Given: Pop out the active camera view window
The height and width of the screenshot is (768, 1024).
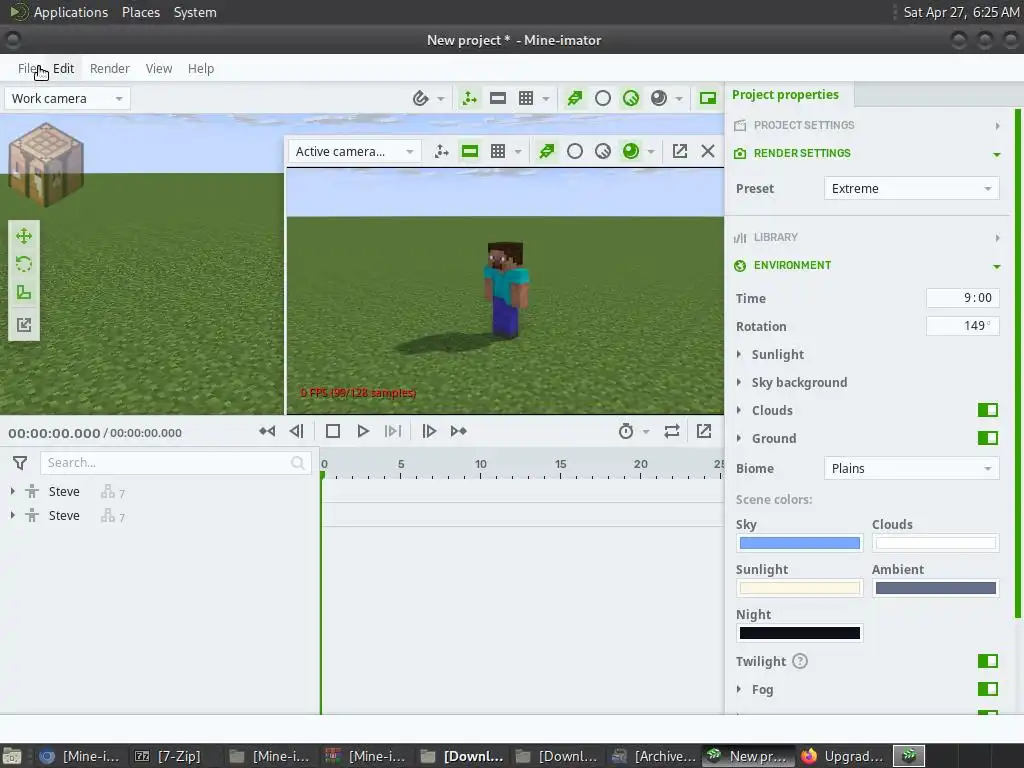Looking at the screenshot, I should (x=680, y=152).
